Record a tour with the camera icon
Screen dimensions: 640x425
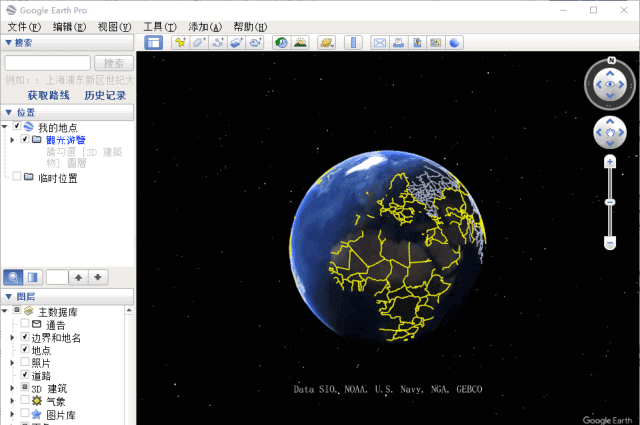(256, 42)
